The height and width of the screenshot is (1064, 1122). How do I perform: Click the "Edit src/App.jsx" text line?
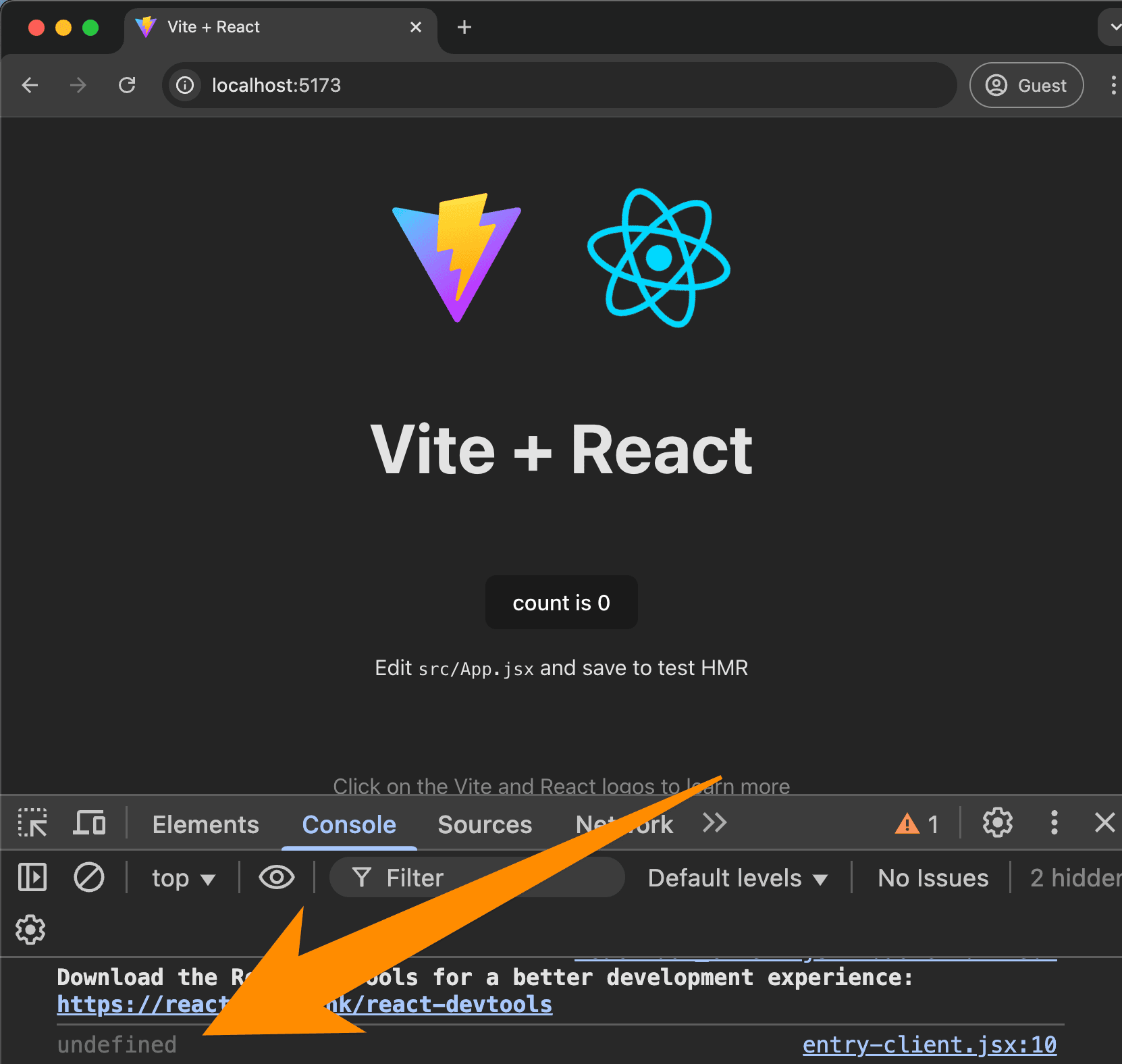[561, 668]
